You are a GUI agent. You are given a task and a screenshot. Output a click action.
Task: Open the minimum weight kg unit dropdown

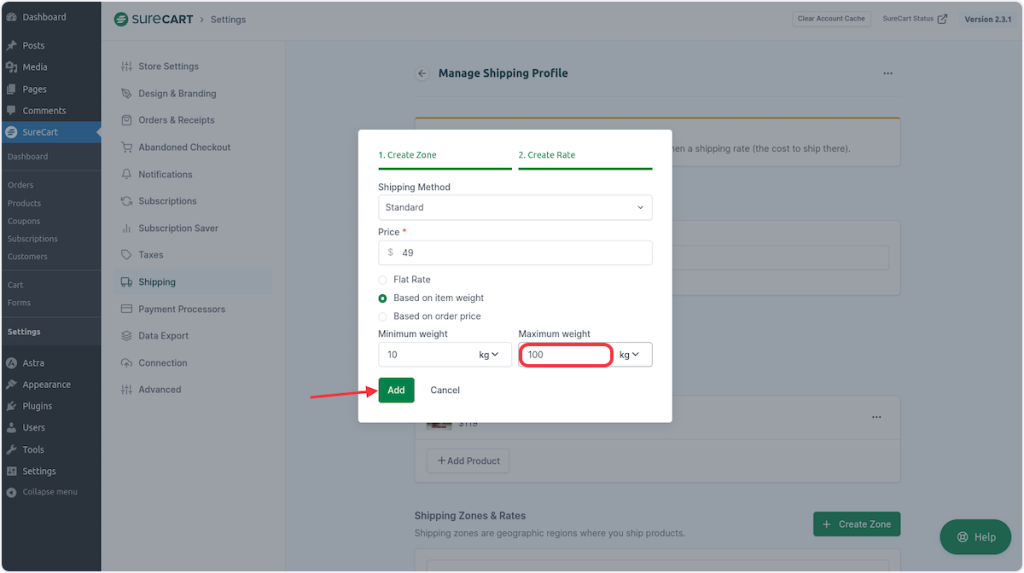[489, 355]
